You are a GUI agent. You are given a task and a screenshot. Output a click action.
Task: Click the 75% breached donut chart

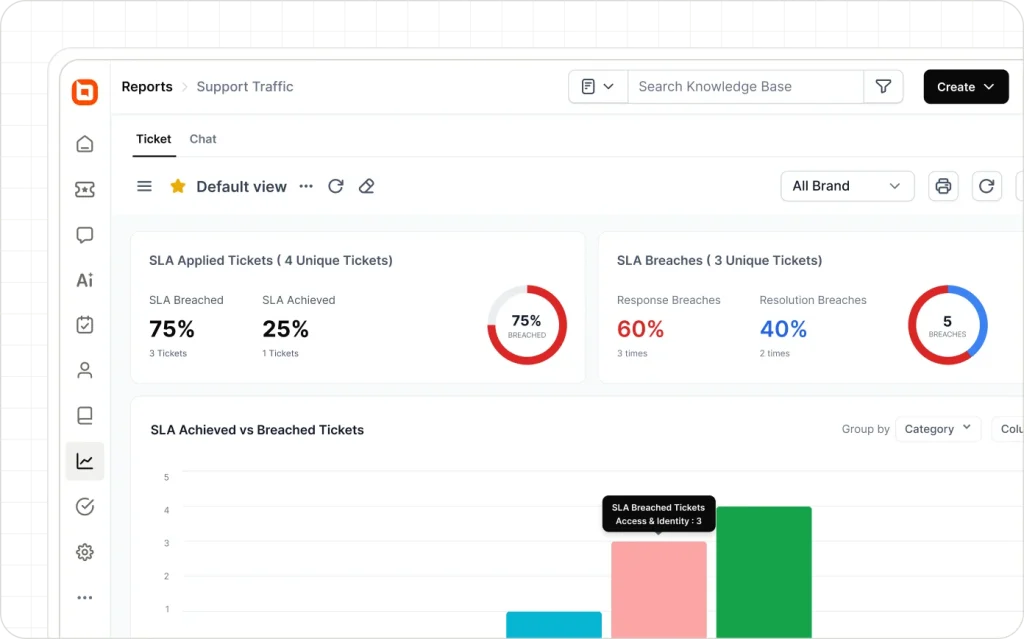[x=527, y=325]
